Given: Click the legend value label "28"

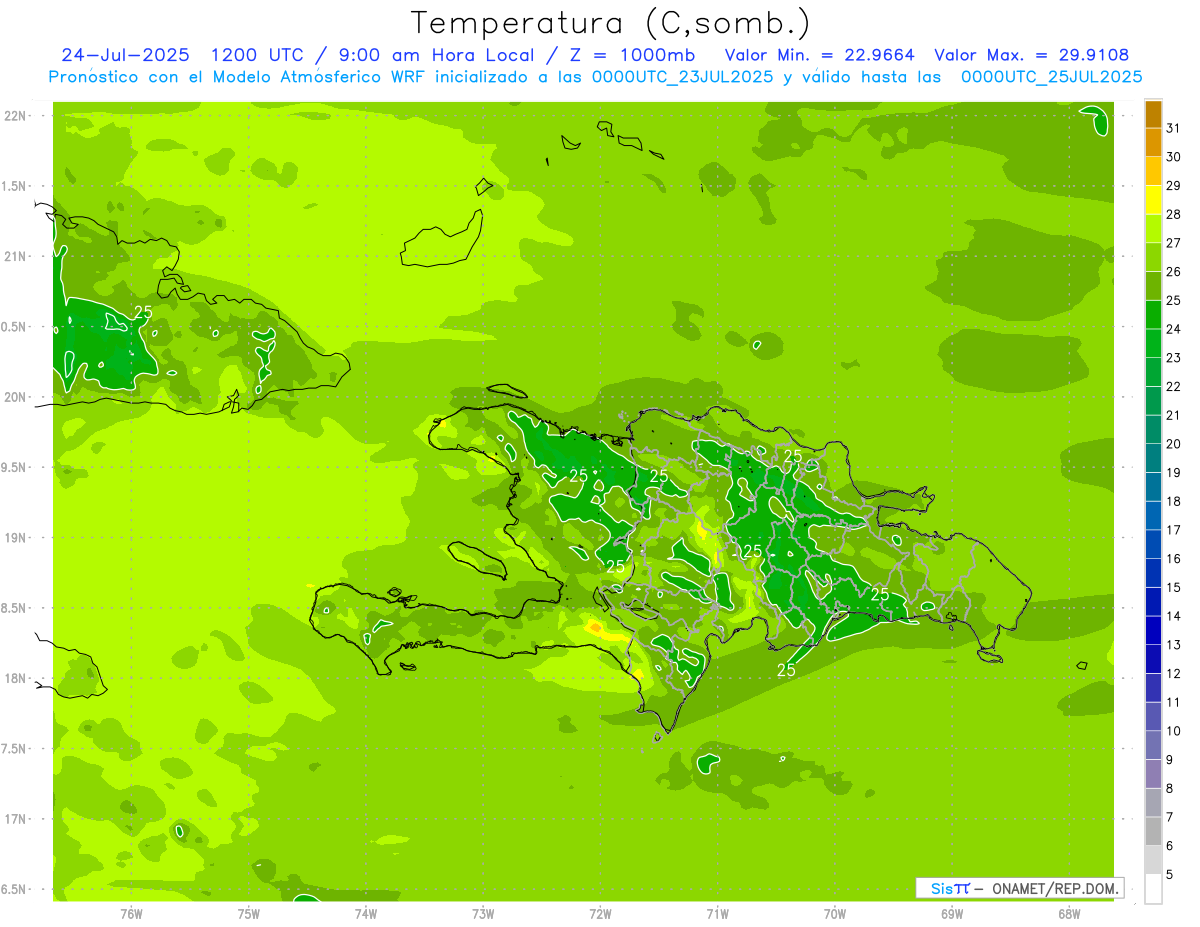Looking at the screenshot, I should 1173,214.
